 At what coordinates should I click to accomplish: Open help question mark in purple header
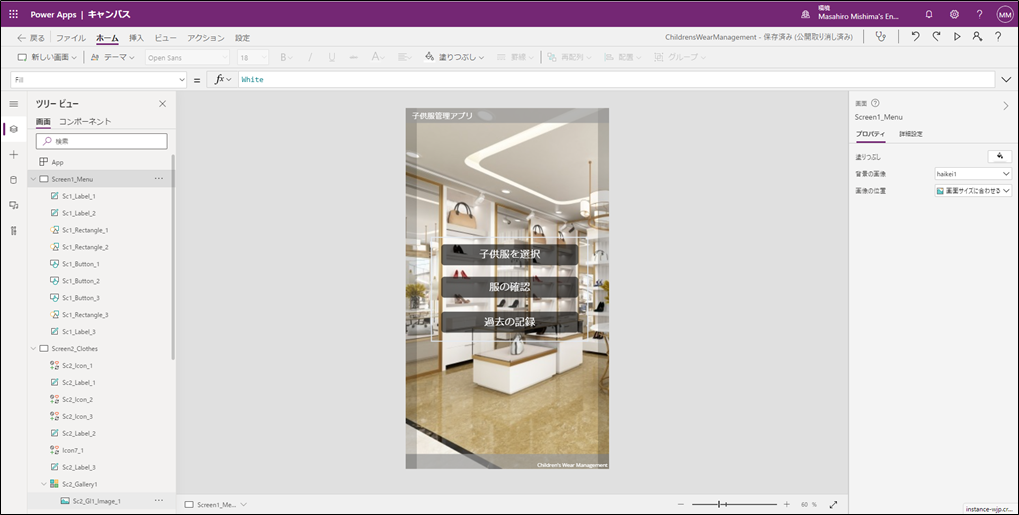click(x=979, y=14)
